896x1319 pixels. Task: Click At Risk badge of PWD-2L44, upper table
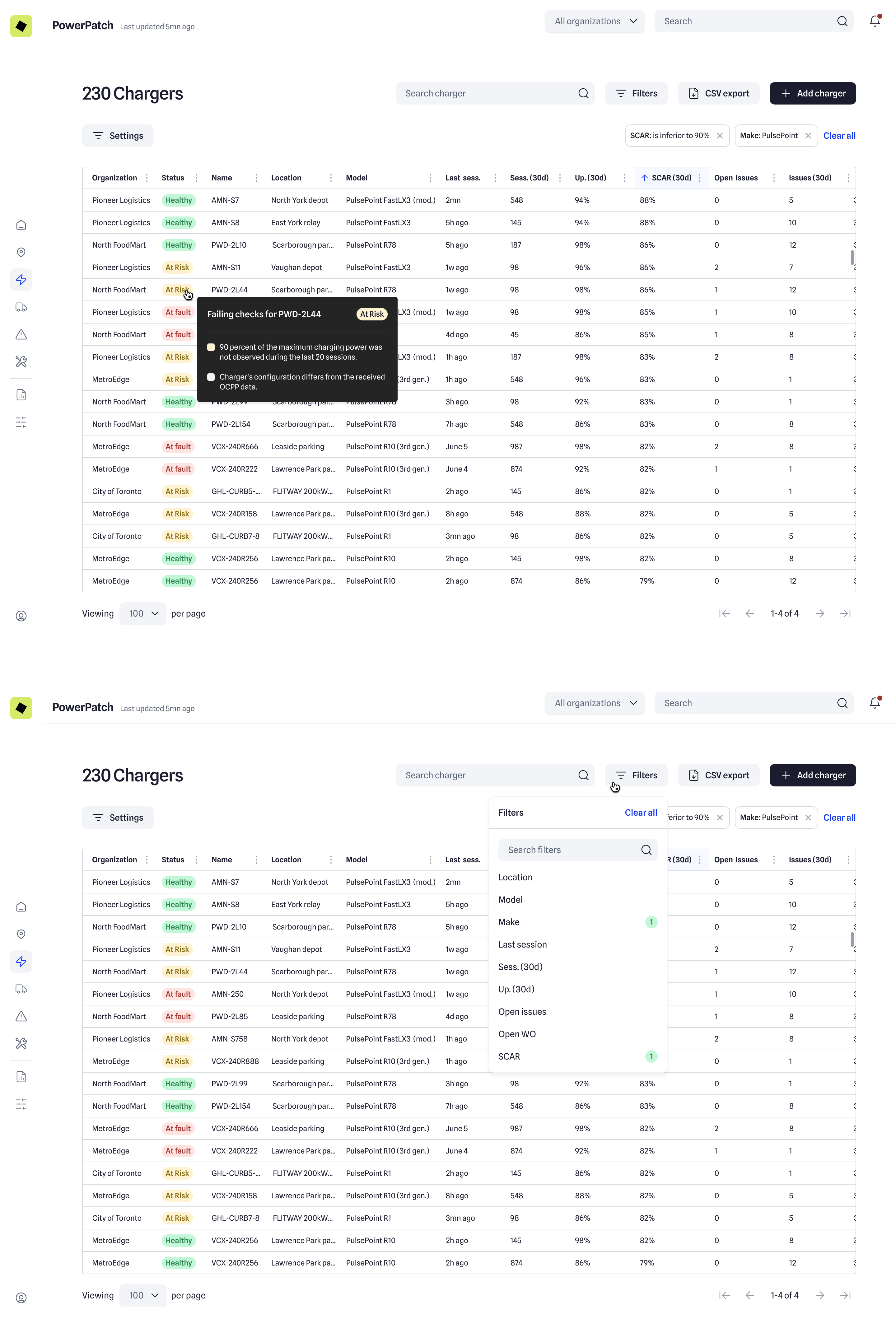pyautogui.click(x=177, y=289)
